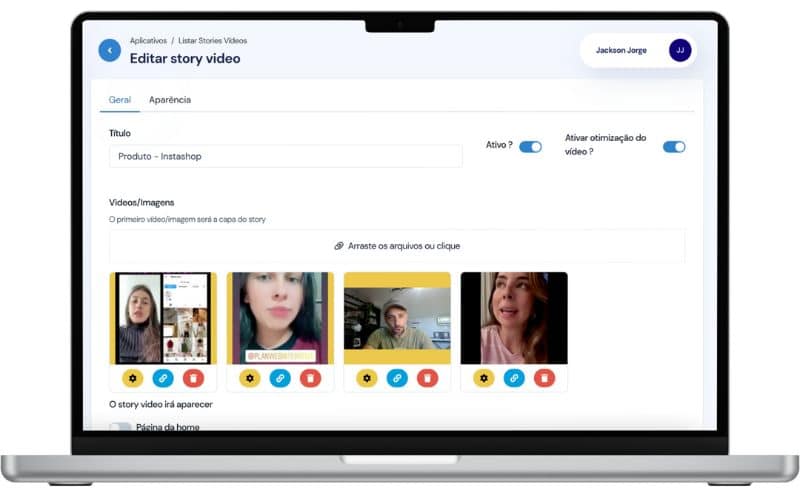The image size is (800, 500).
Task: Delete the third video with trash icon
Action: [428, 378]
